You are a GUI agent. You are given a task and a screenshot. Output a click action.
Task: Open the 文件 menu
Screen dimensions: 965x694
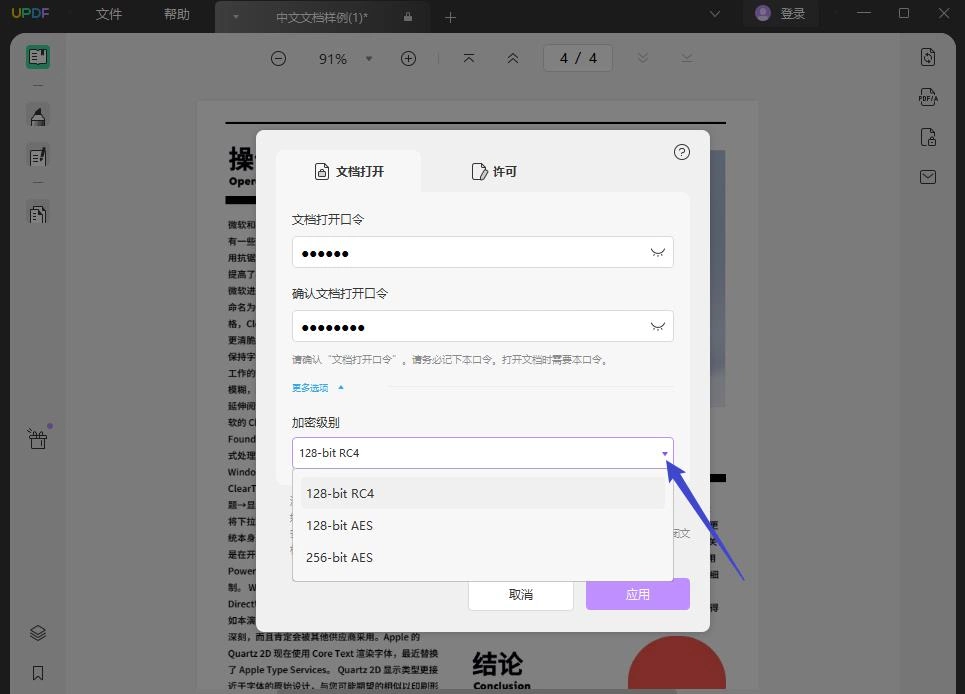tap(109, 14)
